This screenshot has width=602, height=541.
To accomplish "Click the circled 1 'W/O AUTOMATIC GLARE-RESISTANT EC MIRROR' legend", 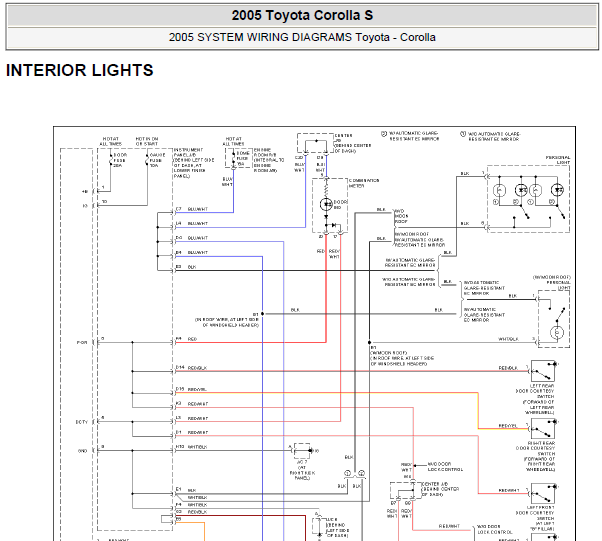I will coord(491,136).
